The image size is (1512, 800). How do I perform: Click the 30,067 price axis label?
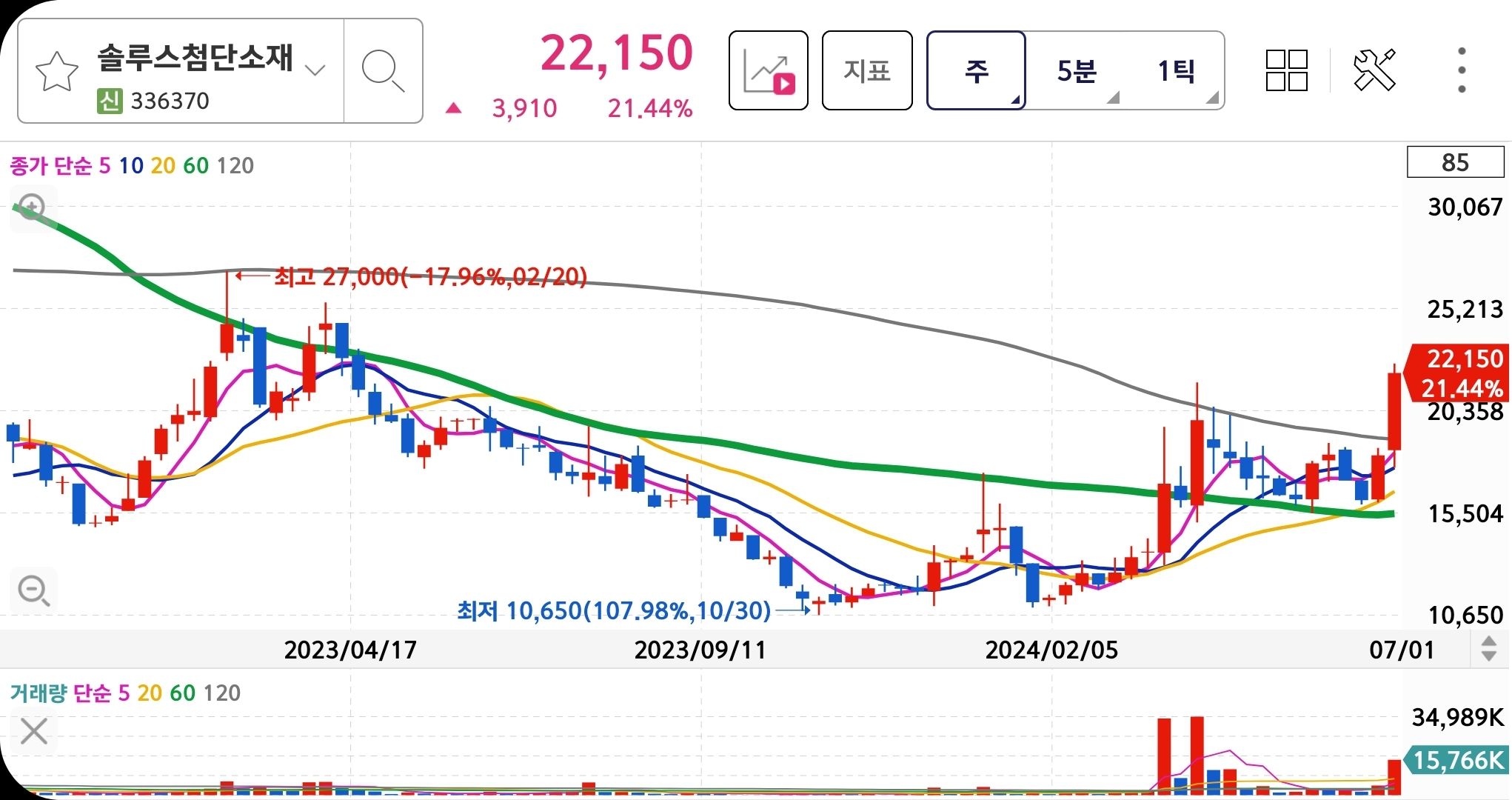coord(1465,207)
